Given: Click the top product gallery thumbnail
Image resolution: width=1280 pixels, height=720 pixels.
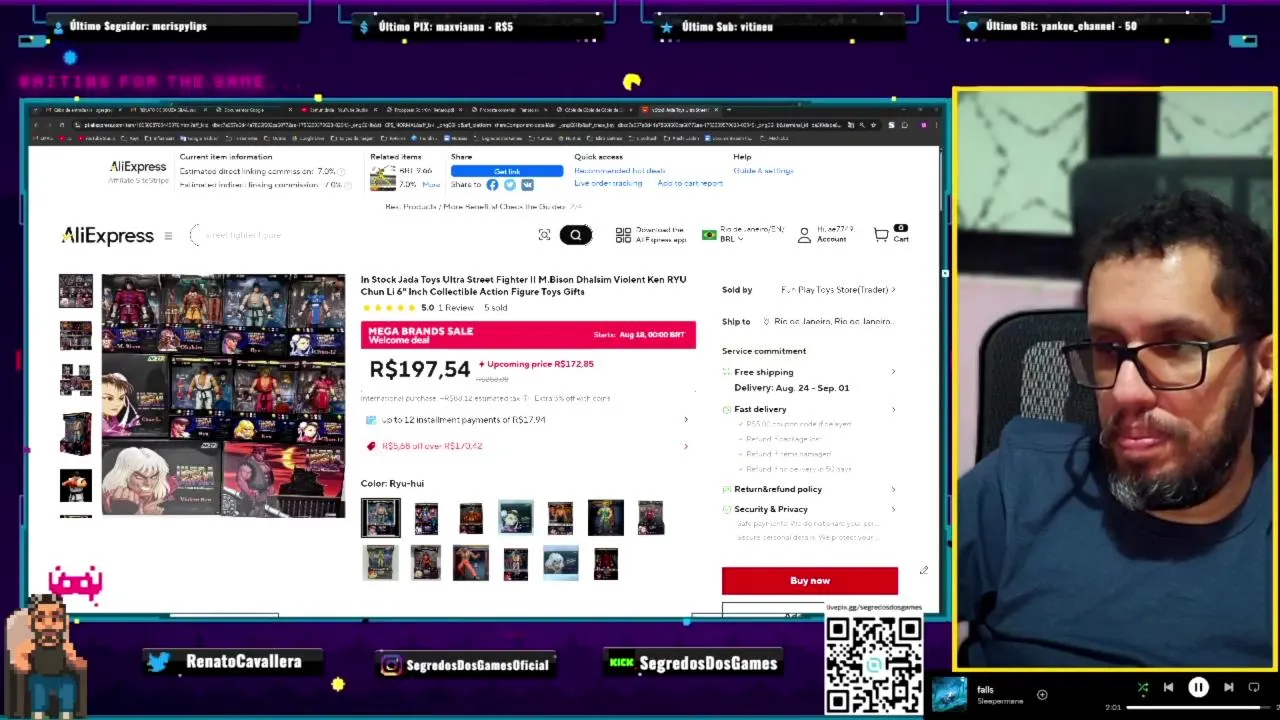Looking at the screenshot, I should pos(76,291).
